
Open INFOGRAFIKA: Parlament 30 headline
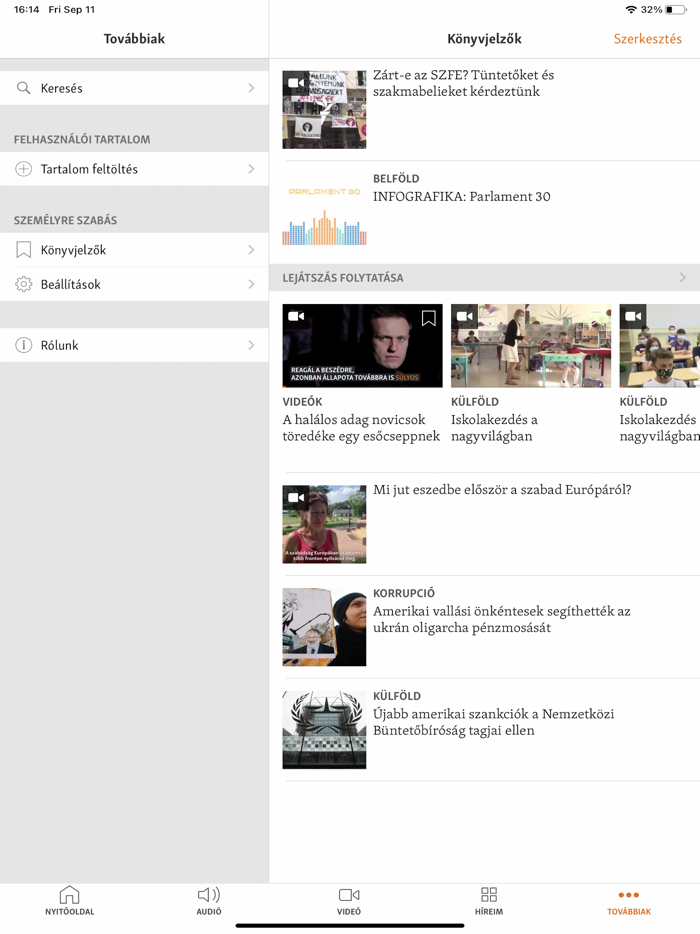pyautogui.click(x=462, y=197)
